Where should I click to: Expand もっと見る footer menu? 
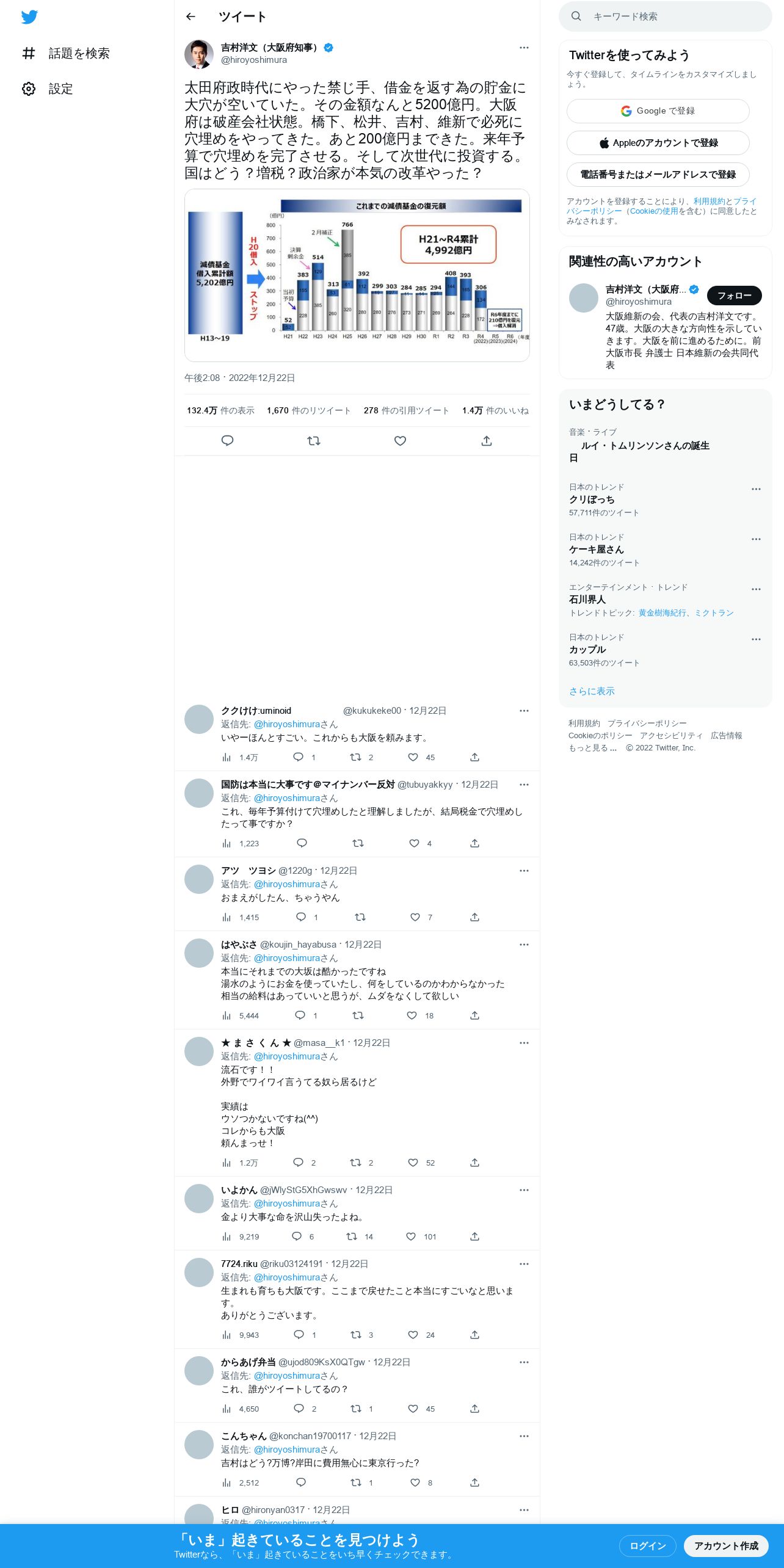point(592,748)
